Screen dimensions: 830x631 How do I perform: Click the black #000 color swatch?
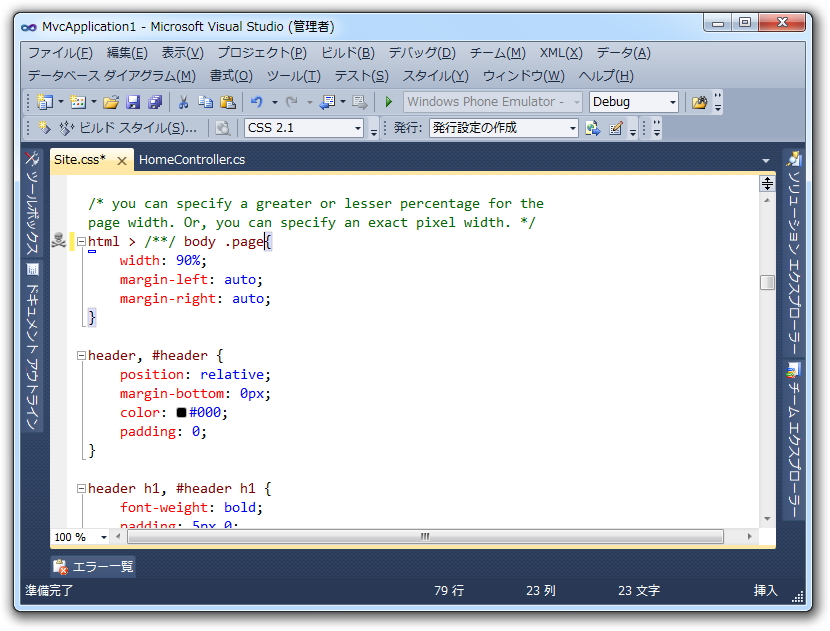click(182, 412)
